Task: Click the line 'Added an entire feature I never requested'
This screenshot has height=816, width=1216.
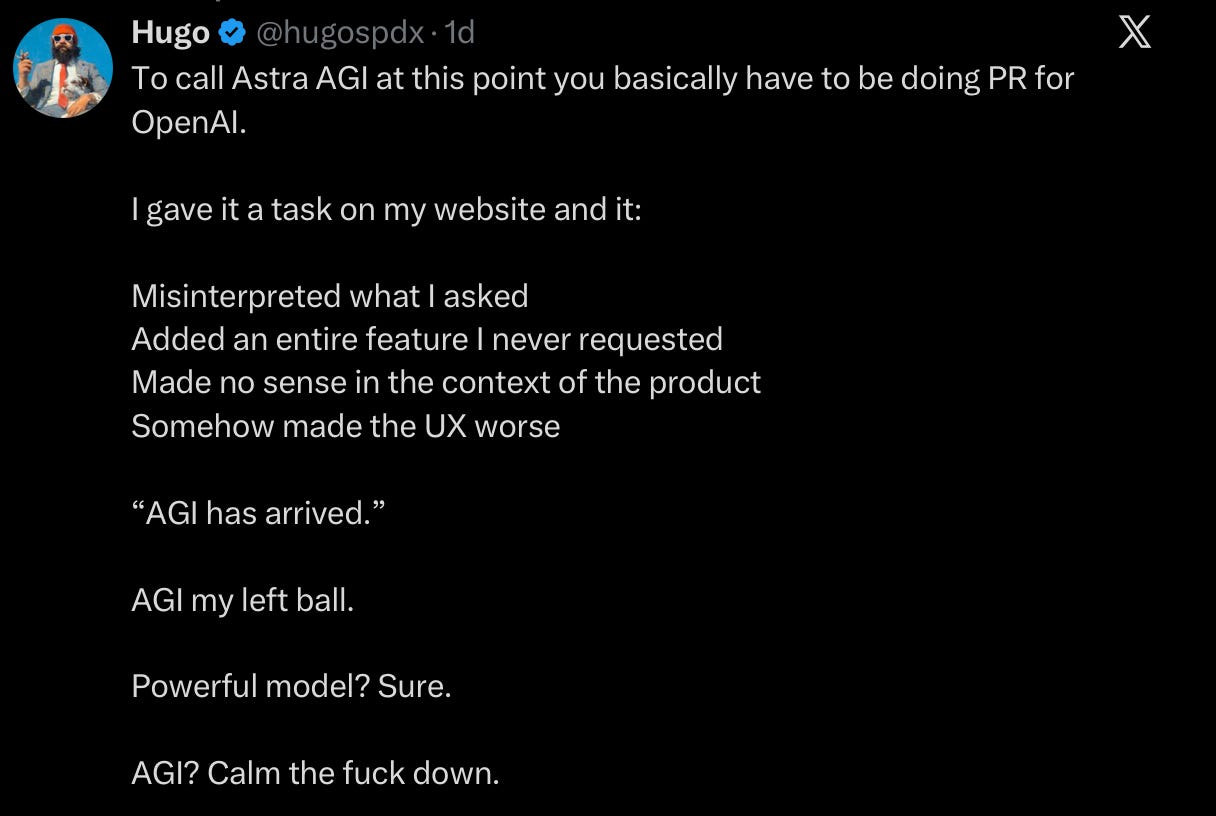Action: (427, 339)
